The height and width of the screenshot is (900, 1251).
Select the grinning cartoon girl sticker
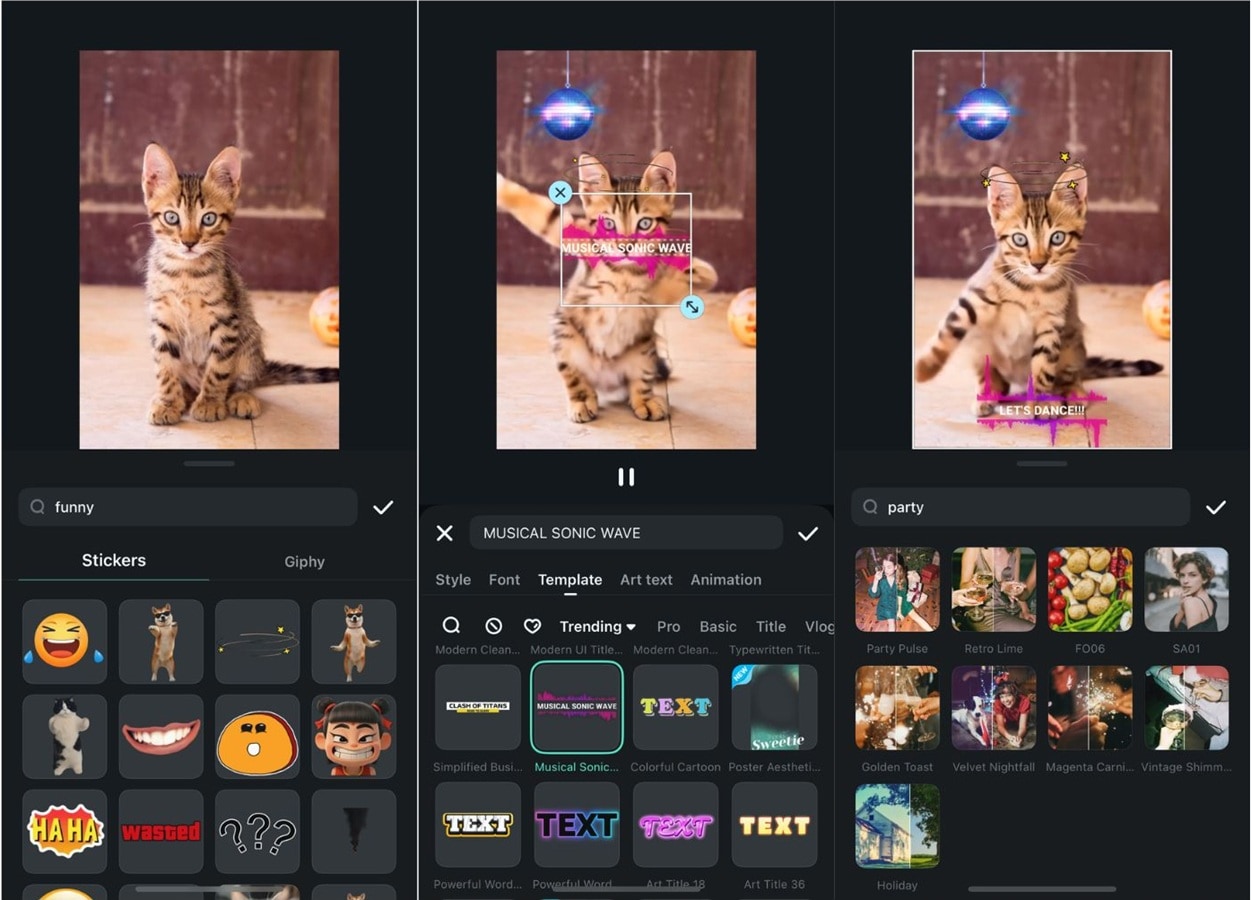coord(353,737)
